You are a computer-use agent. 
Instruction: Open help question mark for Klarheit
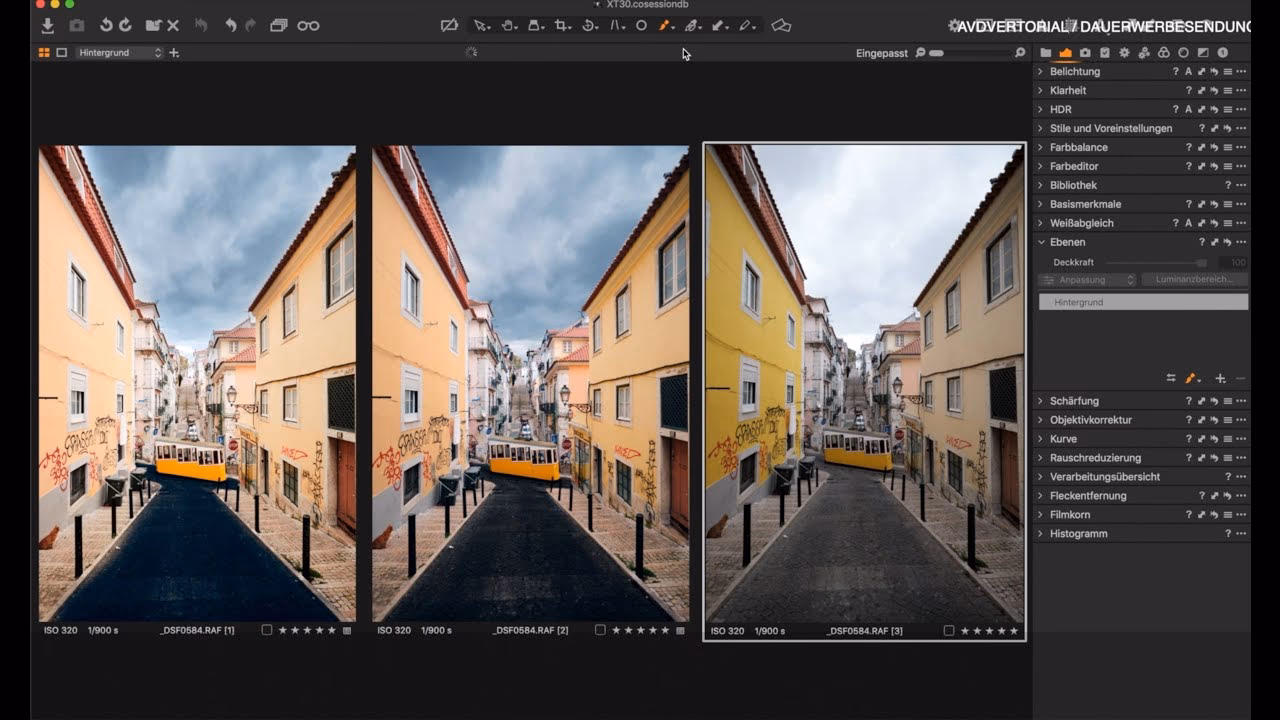tap(1188, 90)
